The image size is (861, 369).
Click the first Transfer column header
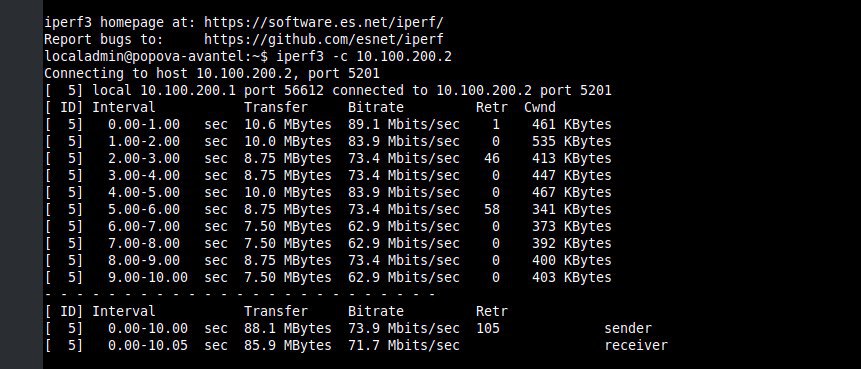point(276,108)
